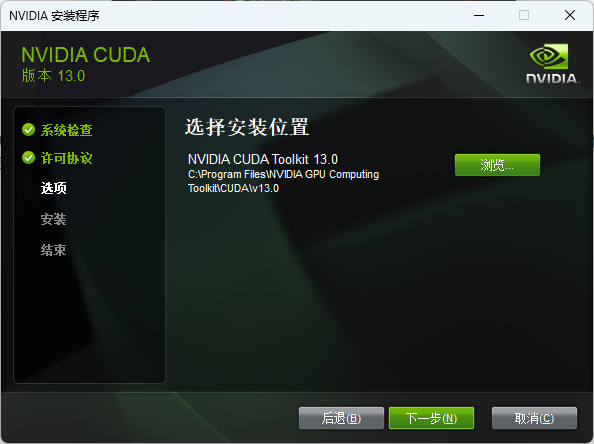Select the 系统检查 step label

[67, 130]
